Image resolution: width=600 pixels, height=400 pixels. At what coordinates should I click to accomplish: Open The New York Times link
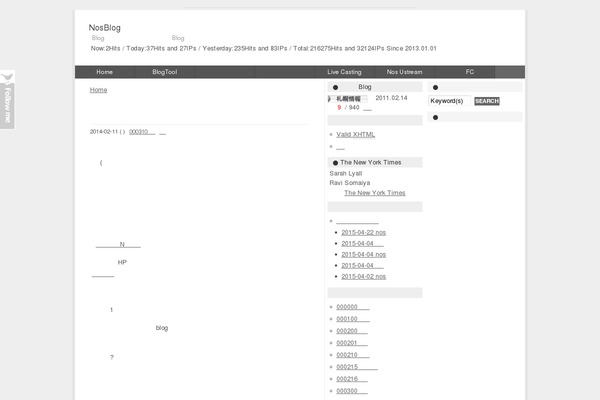click(x=374, y=192)
